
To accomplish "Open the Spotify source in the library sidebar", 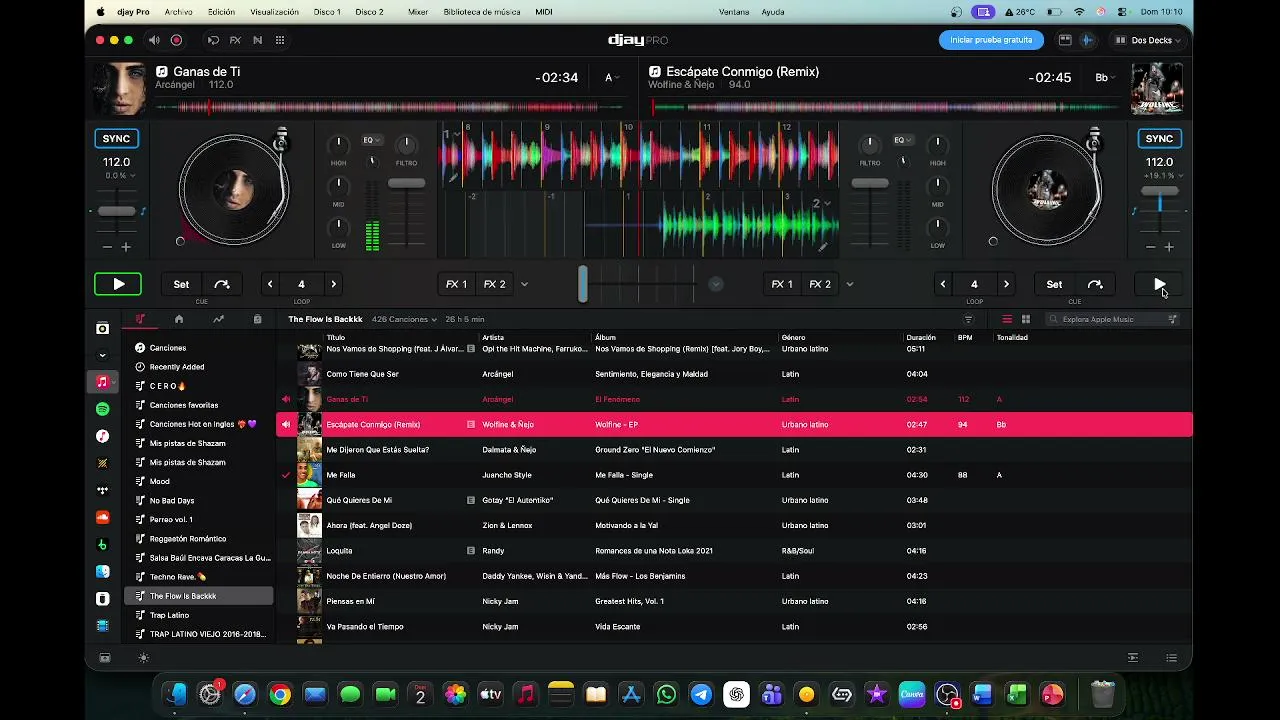I will coord(102,409).
